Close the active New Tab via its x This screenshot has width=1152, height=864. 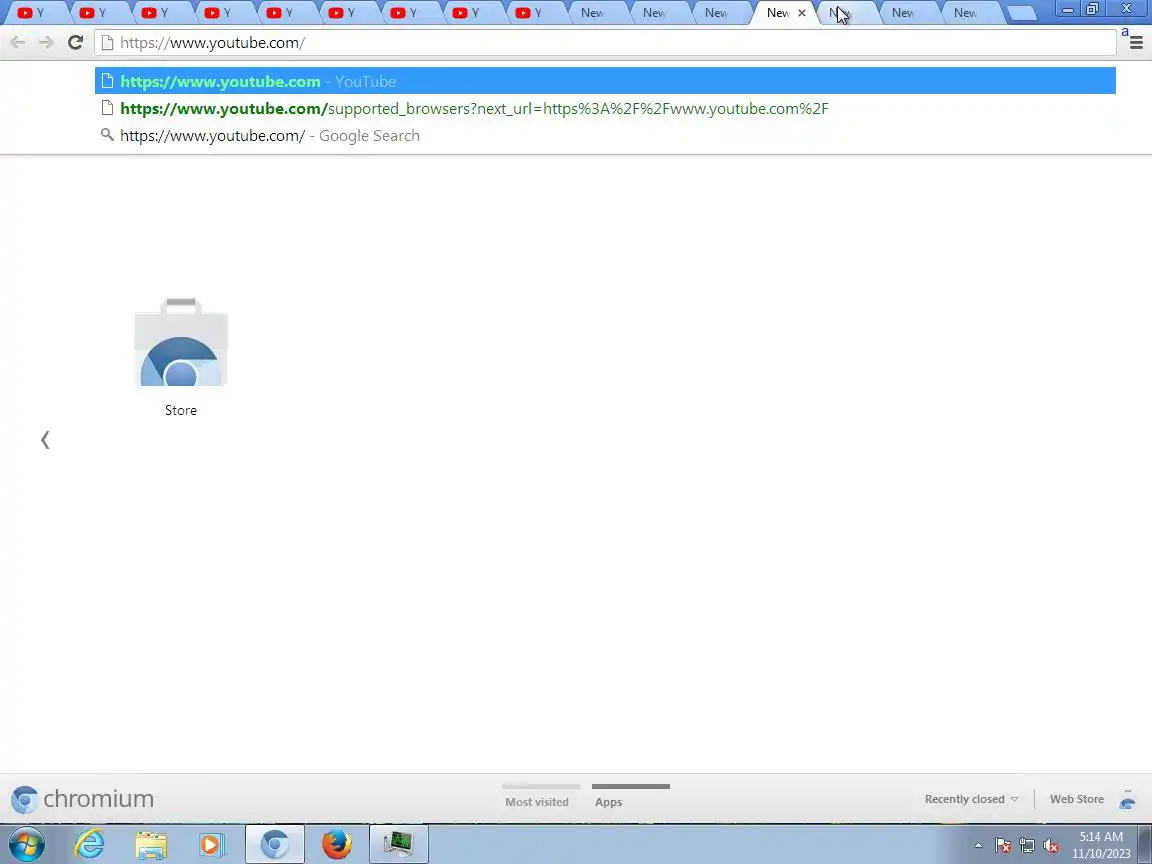pyautogui.click(x=802, y=12)
